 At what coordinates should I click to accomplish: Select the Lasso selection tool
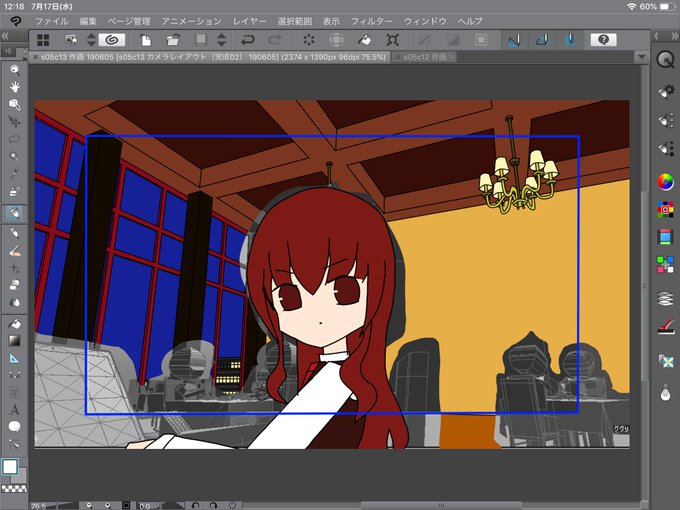(x=15, y=139)
